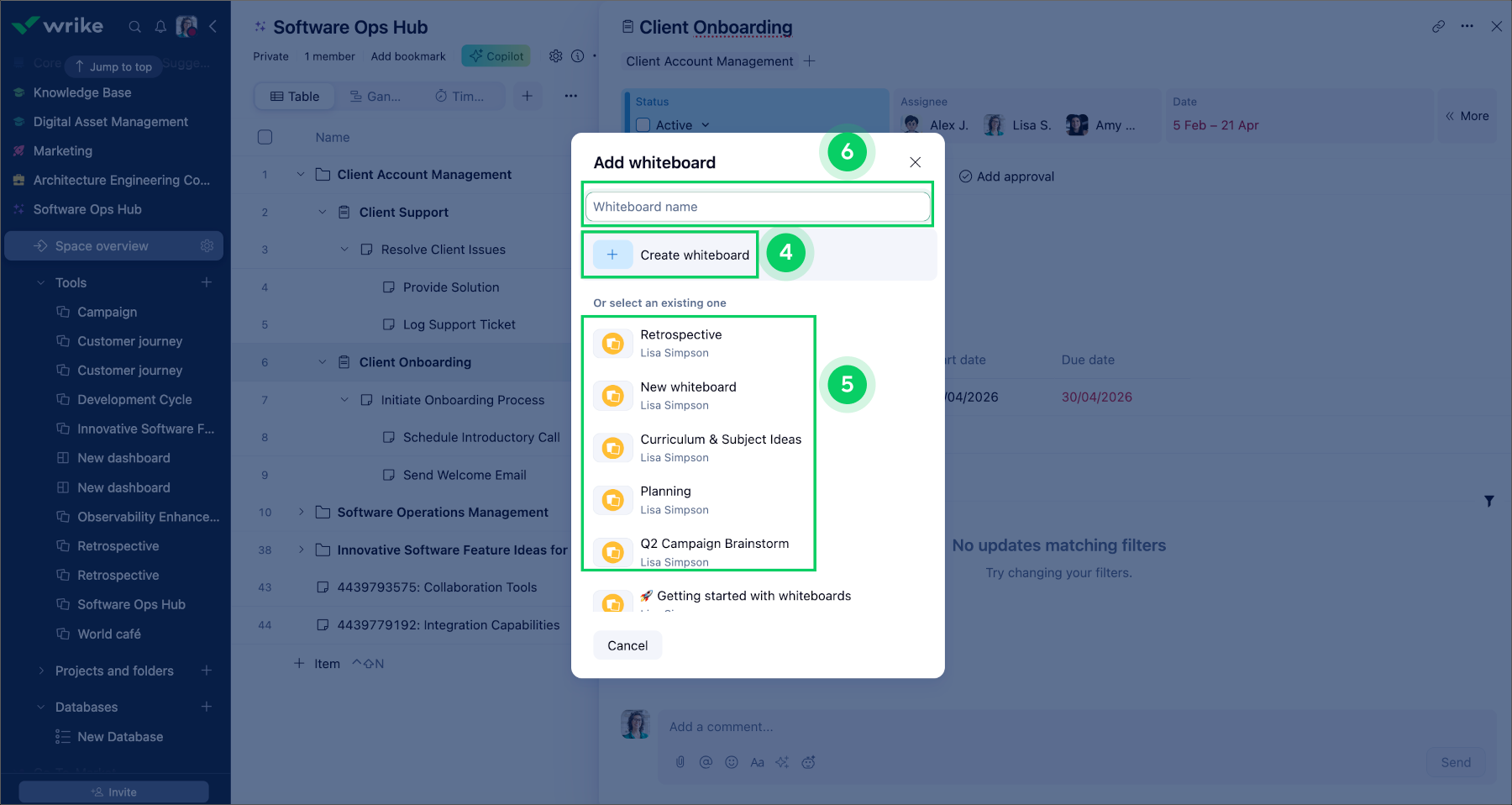
Task: Open the Copilot assistant
Action: click(496, 56)
